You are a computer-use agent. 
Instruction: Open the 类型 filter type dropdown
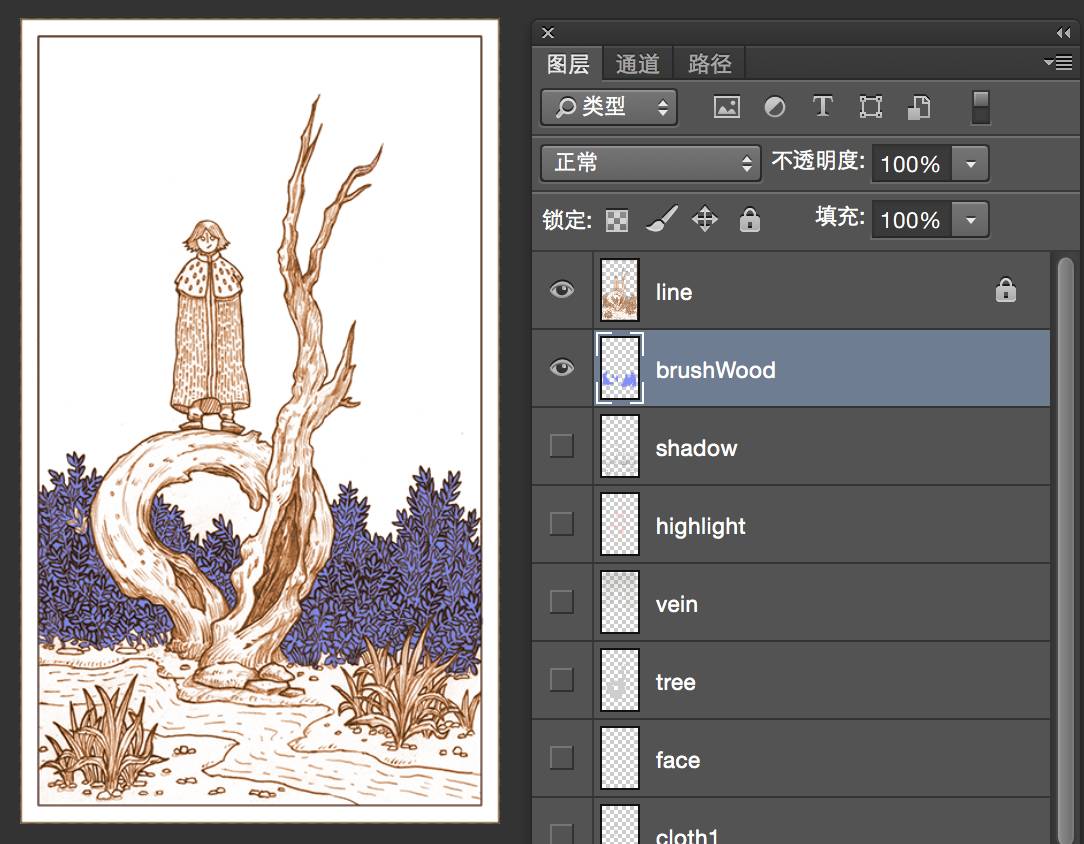click(x=609, y=107)
